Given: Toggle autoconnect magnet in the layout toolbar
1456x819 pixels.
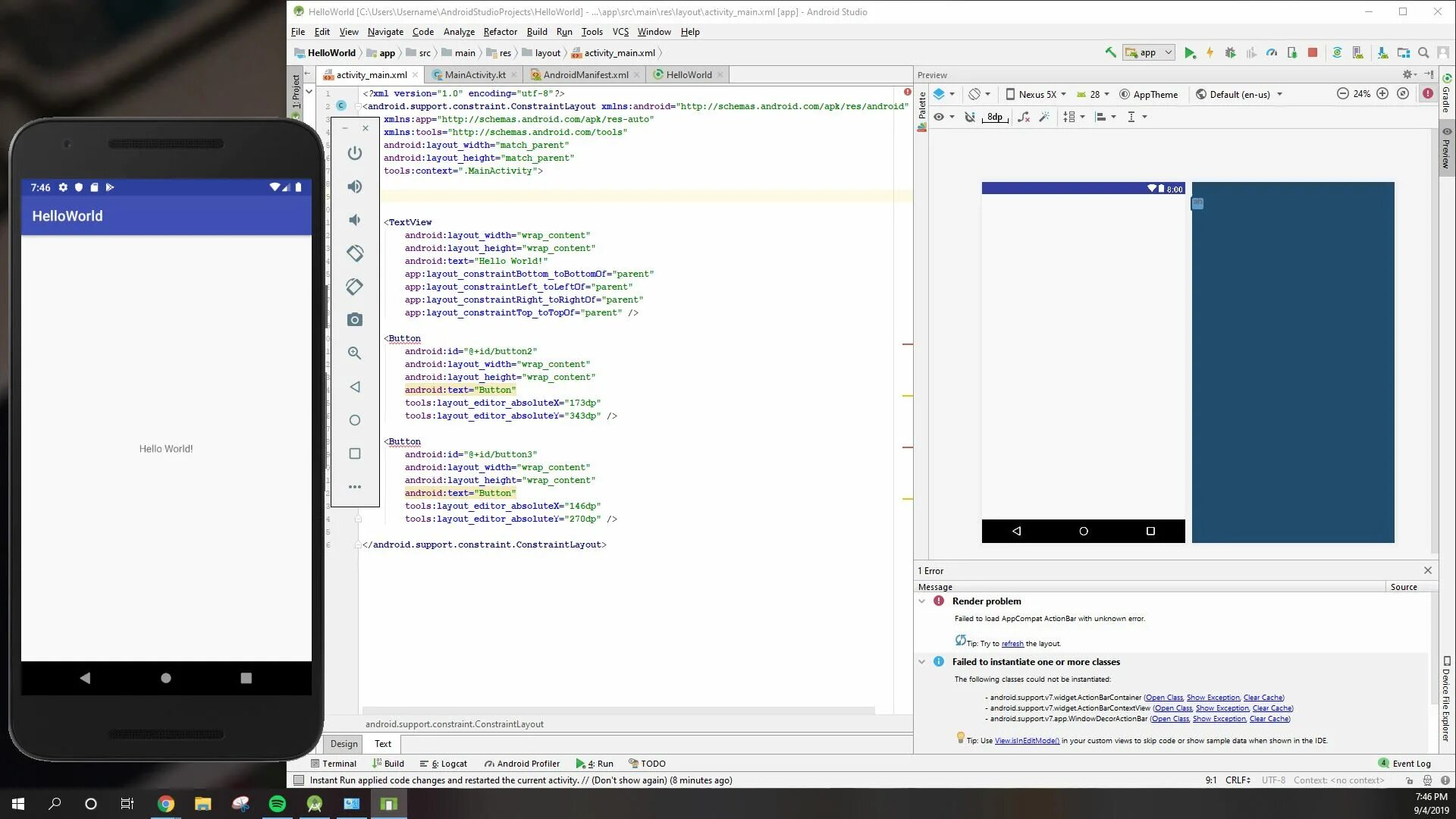Looking at the screenshot, I should point(969,117).
